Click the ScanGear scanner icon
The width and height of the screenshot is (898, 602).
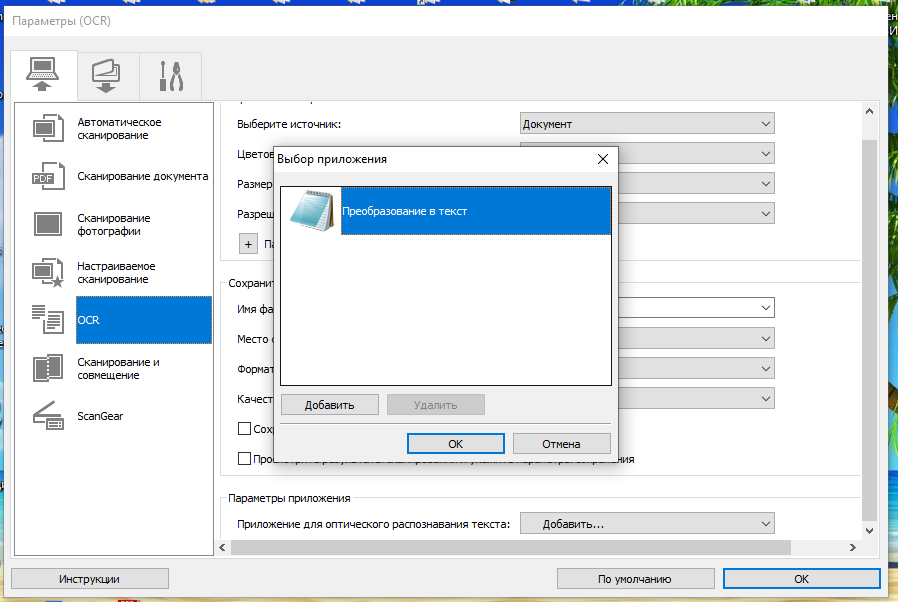[x=48, y=416]
